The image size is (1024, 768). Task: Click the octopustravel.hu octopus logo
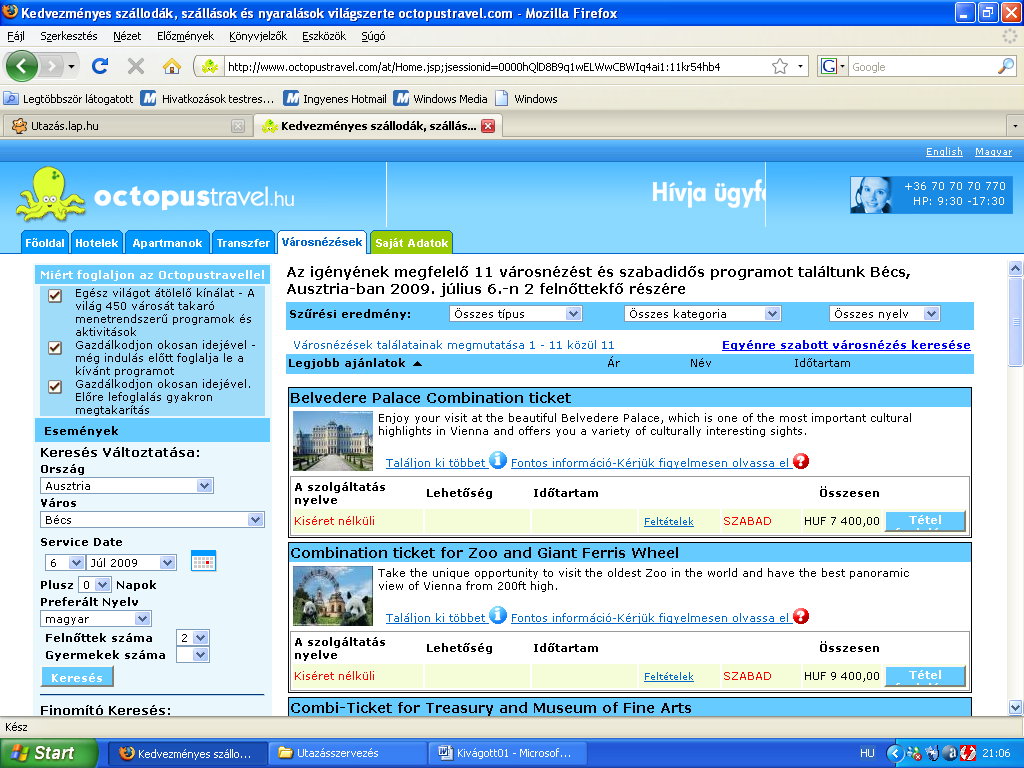coord(50,194)
